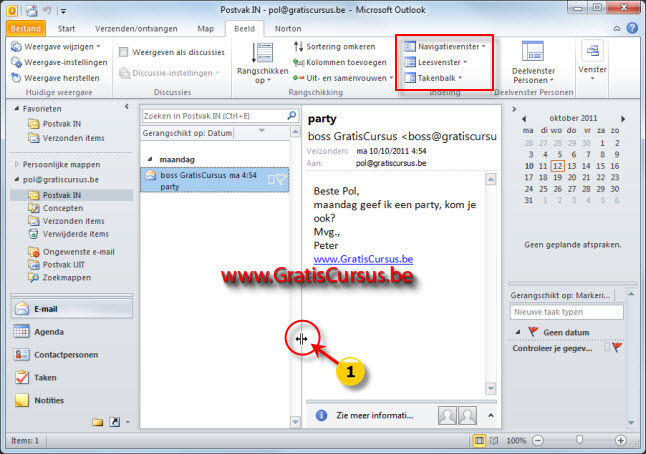646x454 pixels.
Task: Open Navigatievenster layout dropdown
Action: click(445, 47)
